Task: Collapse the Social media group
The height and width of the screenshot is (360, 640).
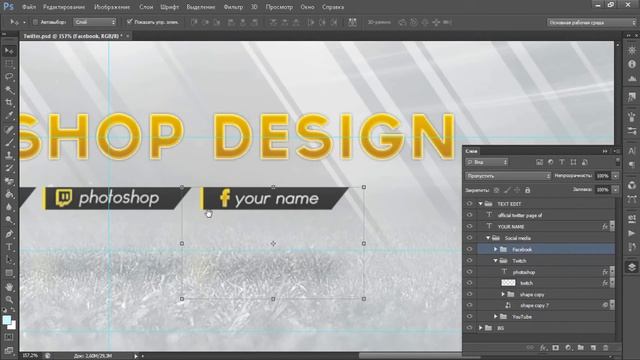Action: coord(488,238)
